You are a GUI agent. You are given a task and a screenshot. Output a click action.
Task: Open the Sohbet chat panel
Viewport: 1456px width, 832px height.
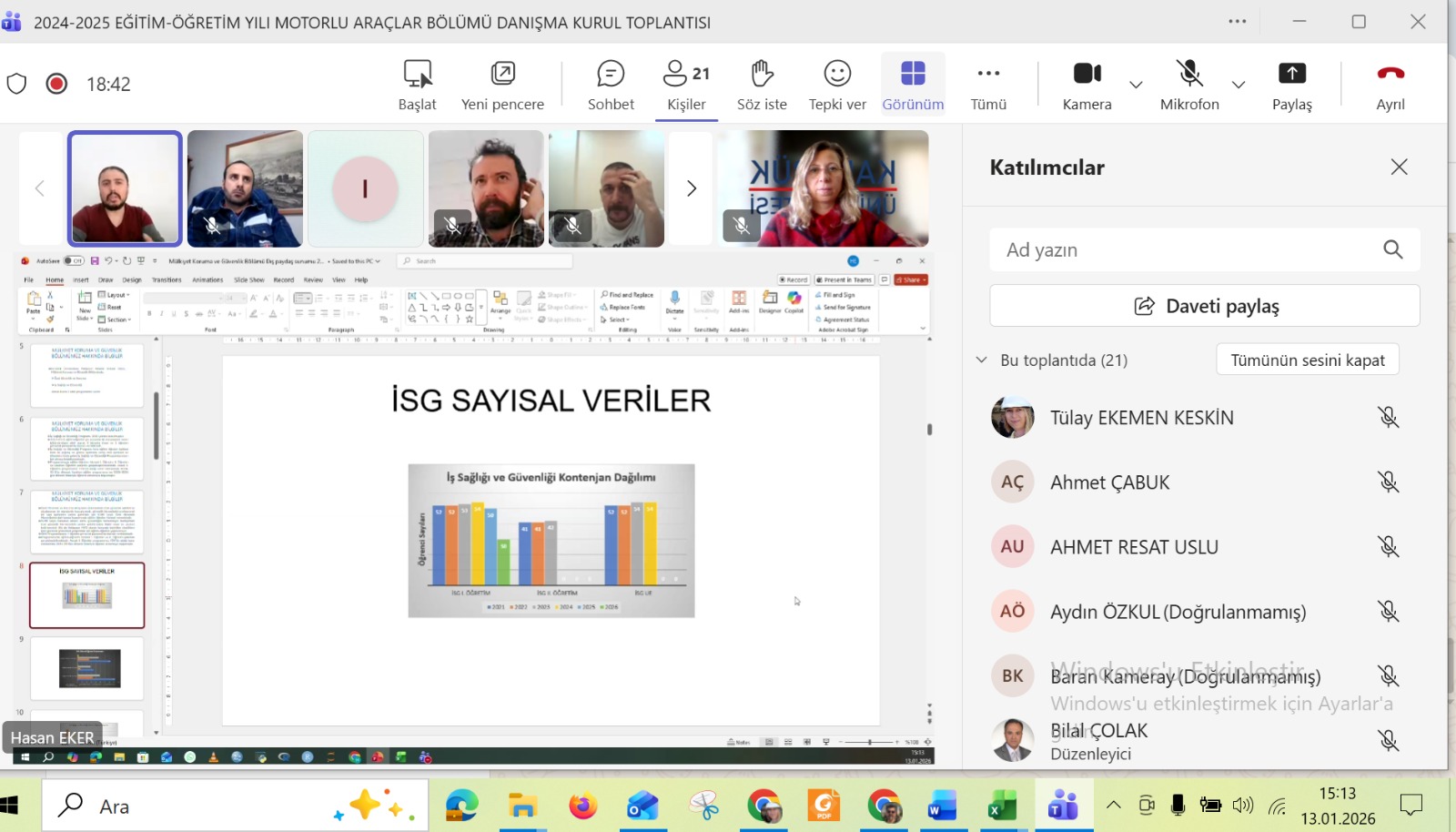pyautogui.click(x=611, y=84)
